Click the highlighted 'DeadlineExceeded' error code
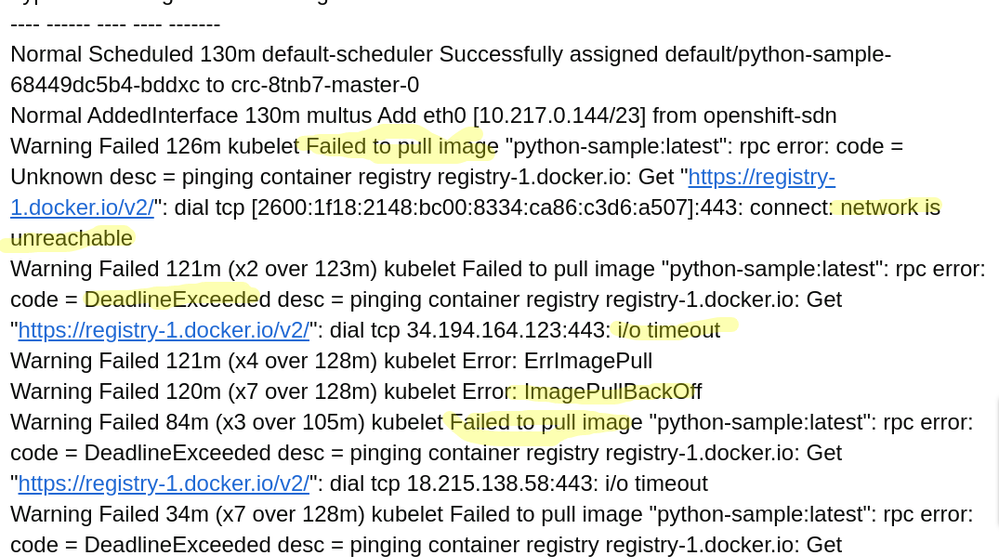 coord(171,299)
